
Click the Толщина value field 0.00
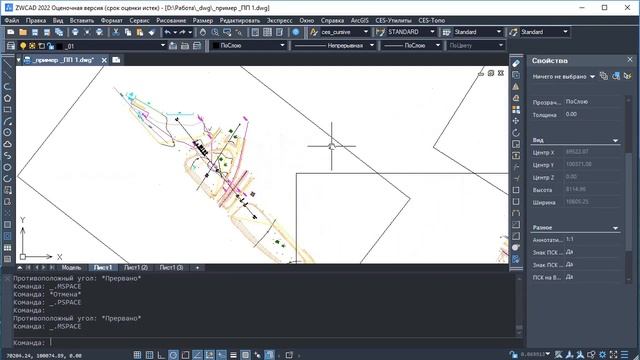(x=593, y=114)
